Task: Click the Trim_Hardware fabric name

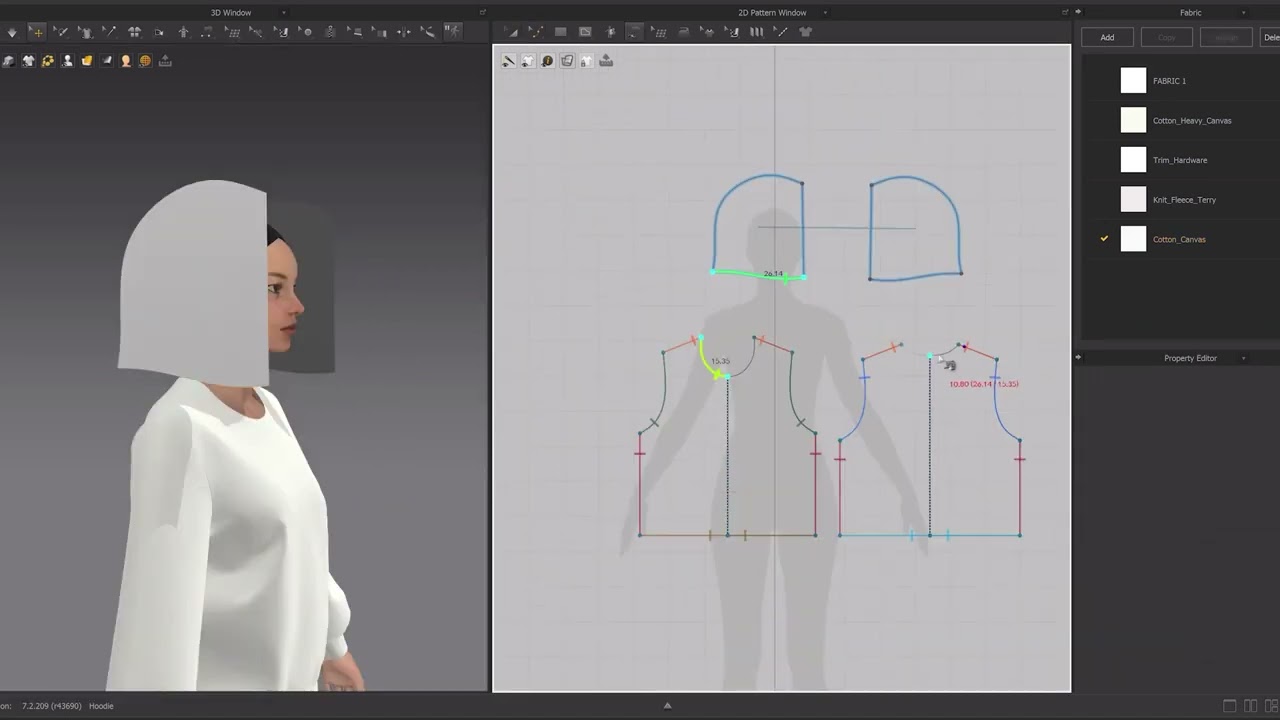Action: click(x=1180, y=160)
